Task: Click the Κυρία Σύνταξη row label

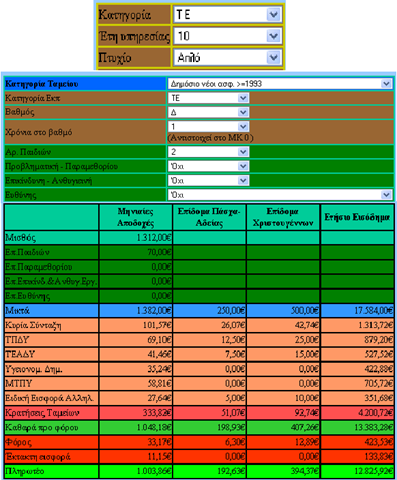Action: tap(33, 325)
